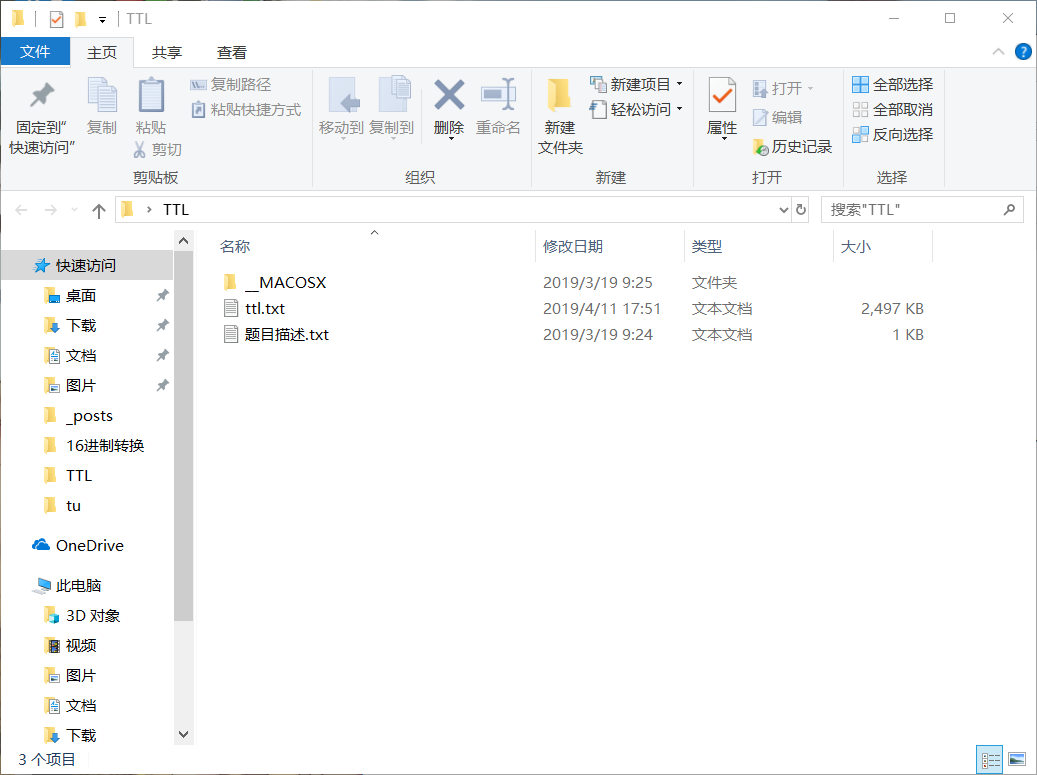Open TTL folder in sidebar
The height and width of the screenshot is (775, 1037).
pos(79,475)
